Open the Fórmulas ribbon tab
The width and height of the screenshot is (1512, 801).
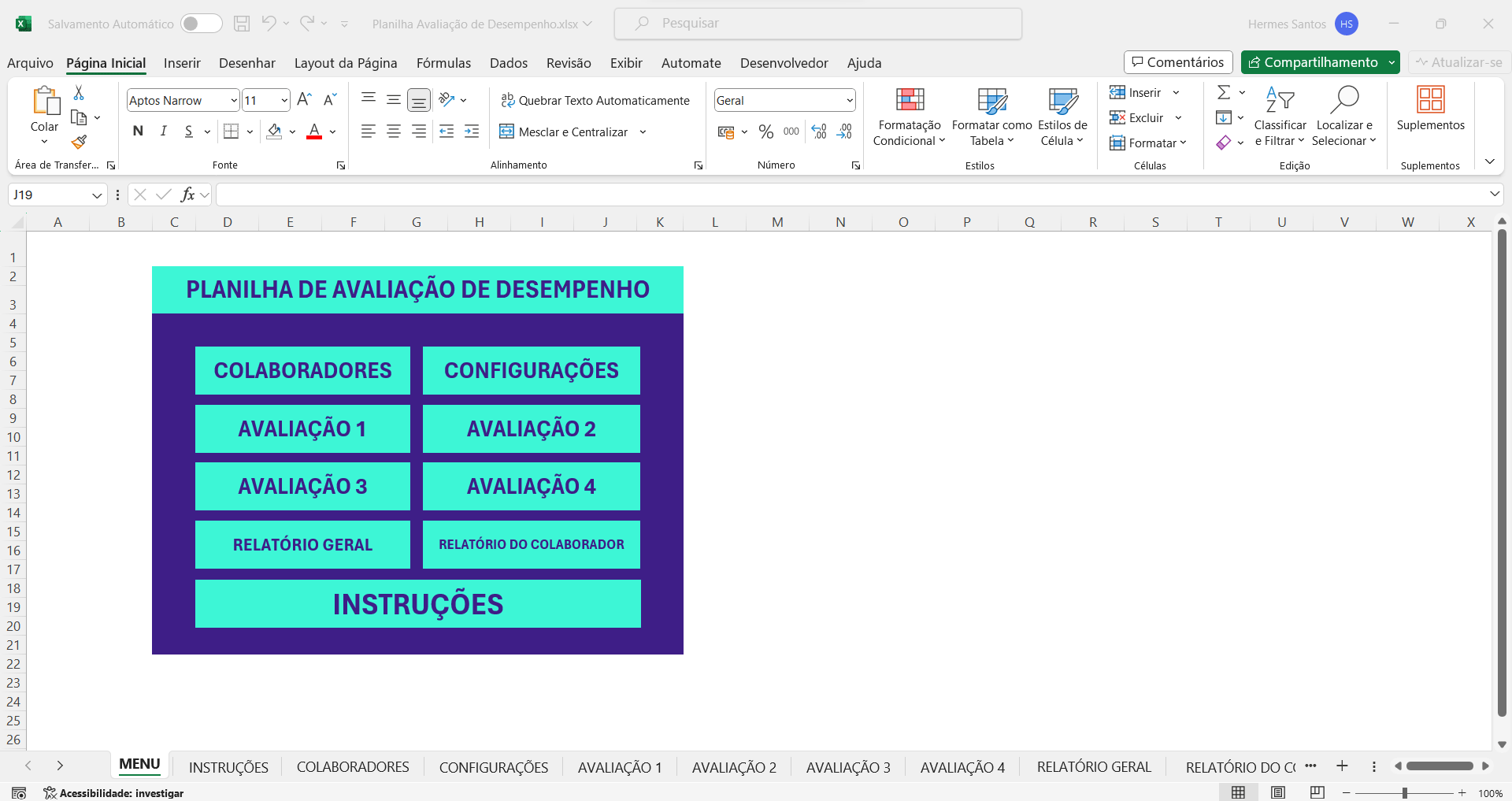pyautogui.click(x=443, y=63)
